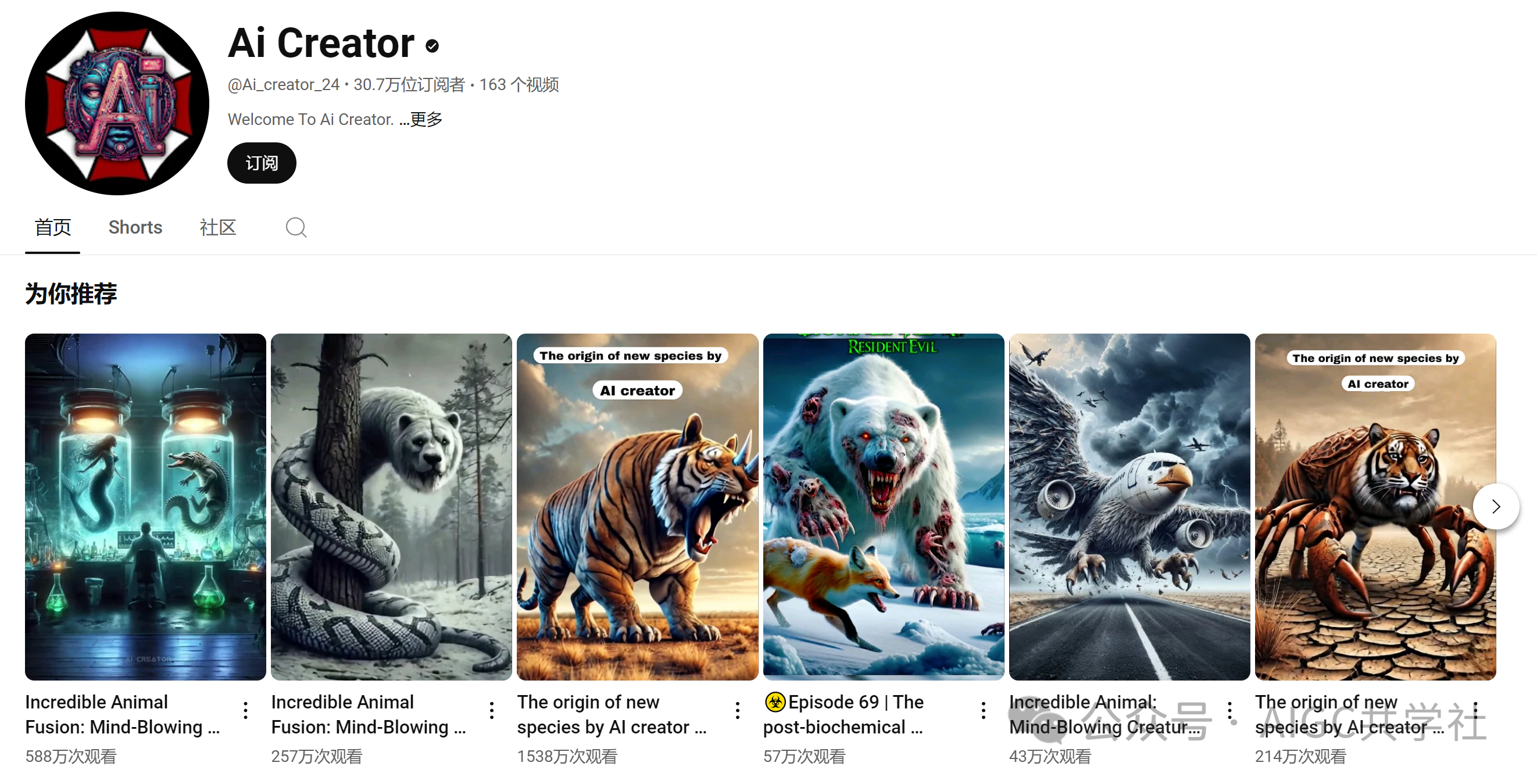Switch to the Shorts tab

[135, 227]
